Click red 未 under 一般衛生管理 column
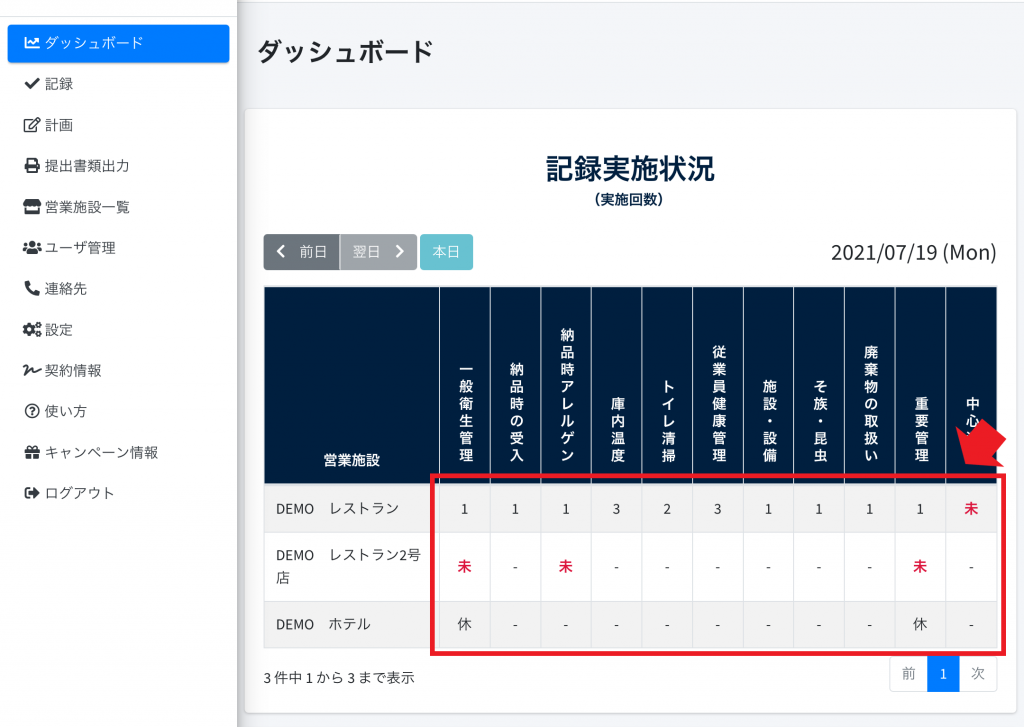This screenshot has width=1024, height=727. click(464, 567)
